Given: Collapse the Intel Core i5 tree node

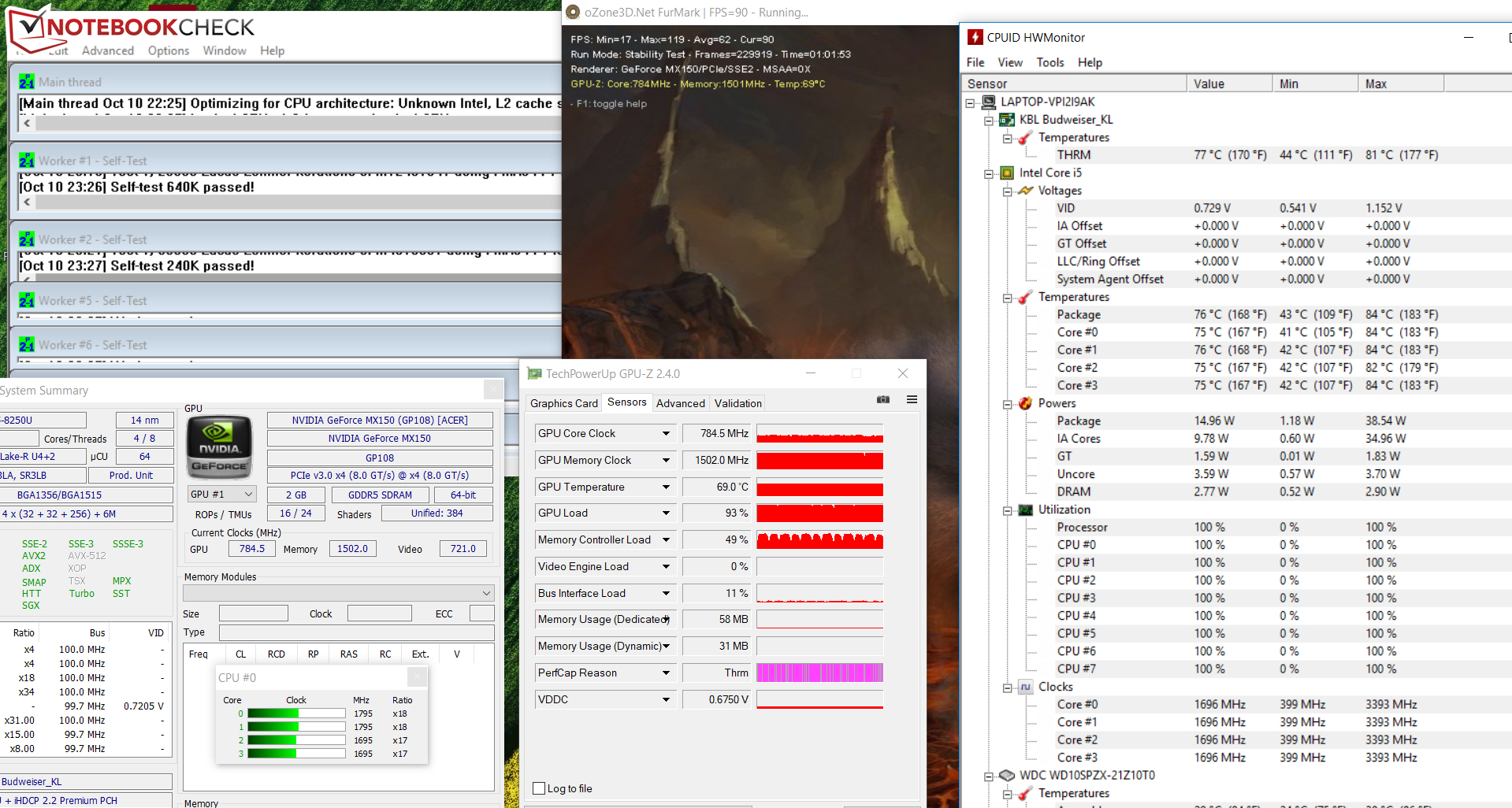Looking at the screenshot, I should coord(989,173).
